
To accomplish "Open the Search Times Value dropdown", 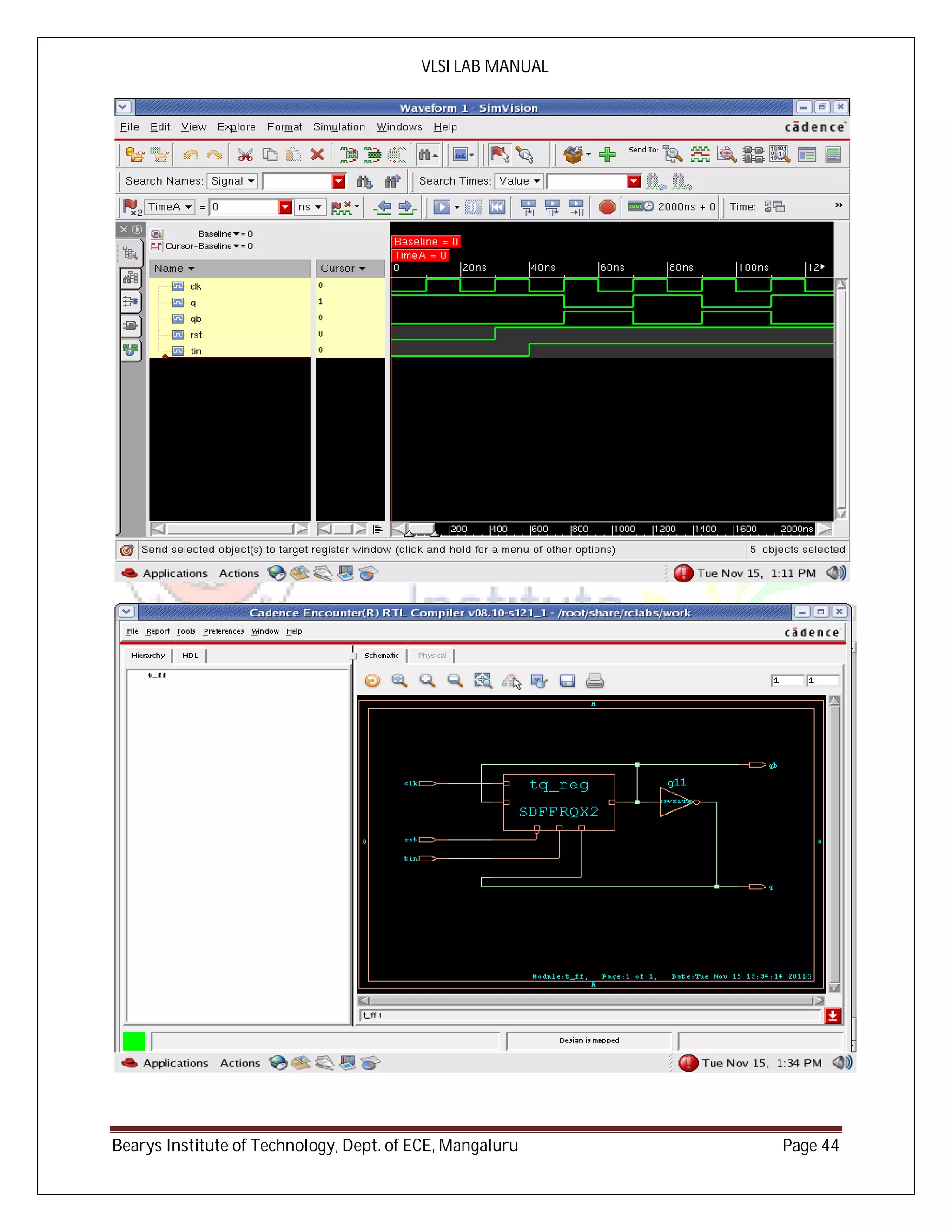I will pyautogui.click(x=519, y=181).
